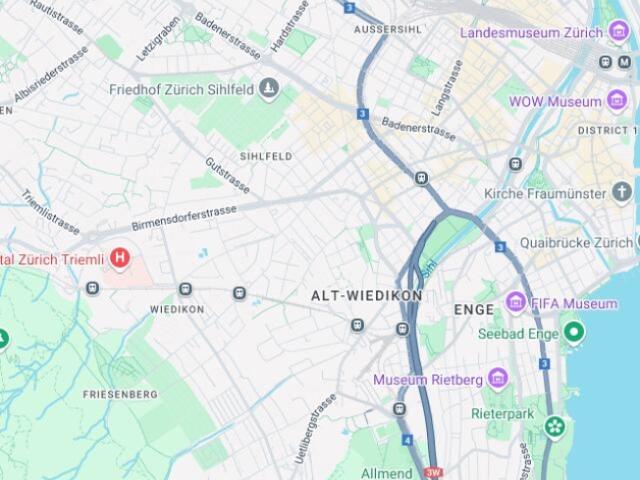Screen dimensions: 640x480
Task: Click the route 4 highway shield near Allmend
Action: (407, 440)
